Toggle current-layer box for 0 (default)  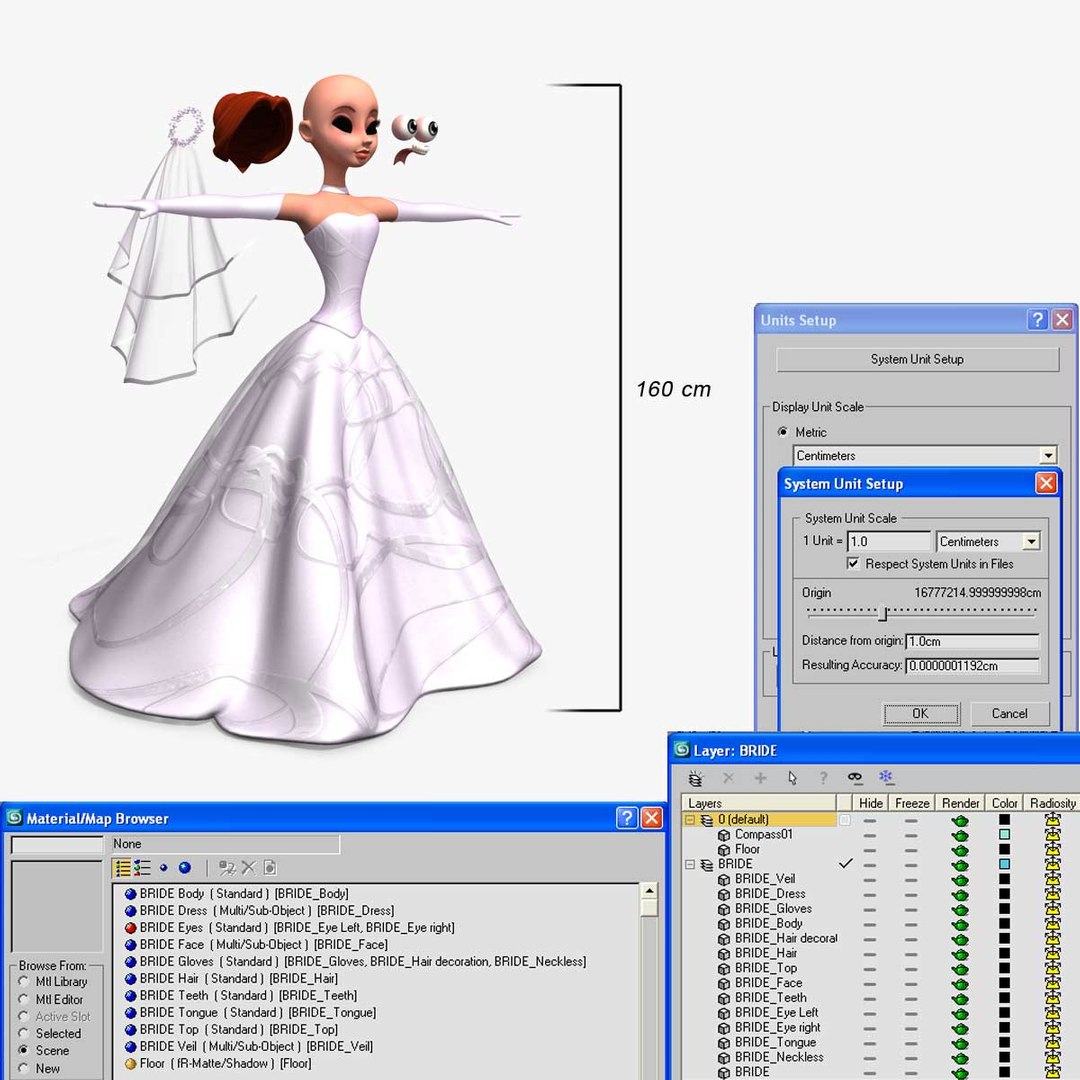[x=844, y=820]
